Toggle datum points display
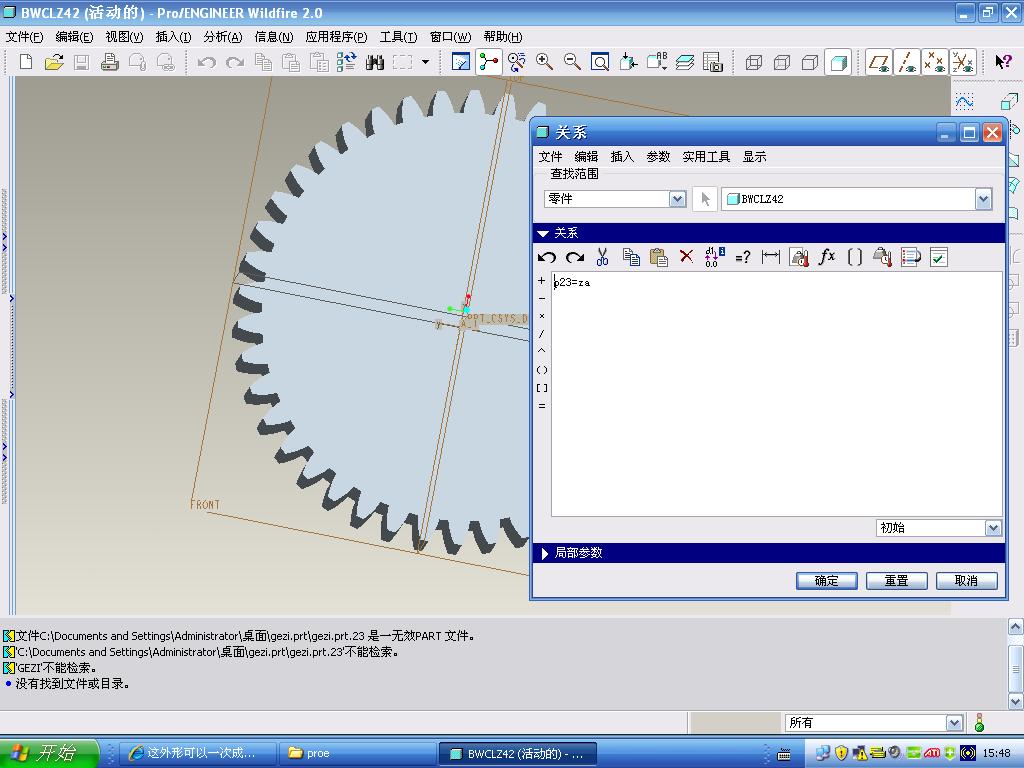The width and height of the screenshot is (1024, 768). pyautogui.click(x=935, y=62)
